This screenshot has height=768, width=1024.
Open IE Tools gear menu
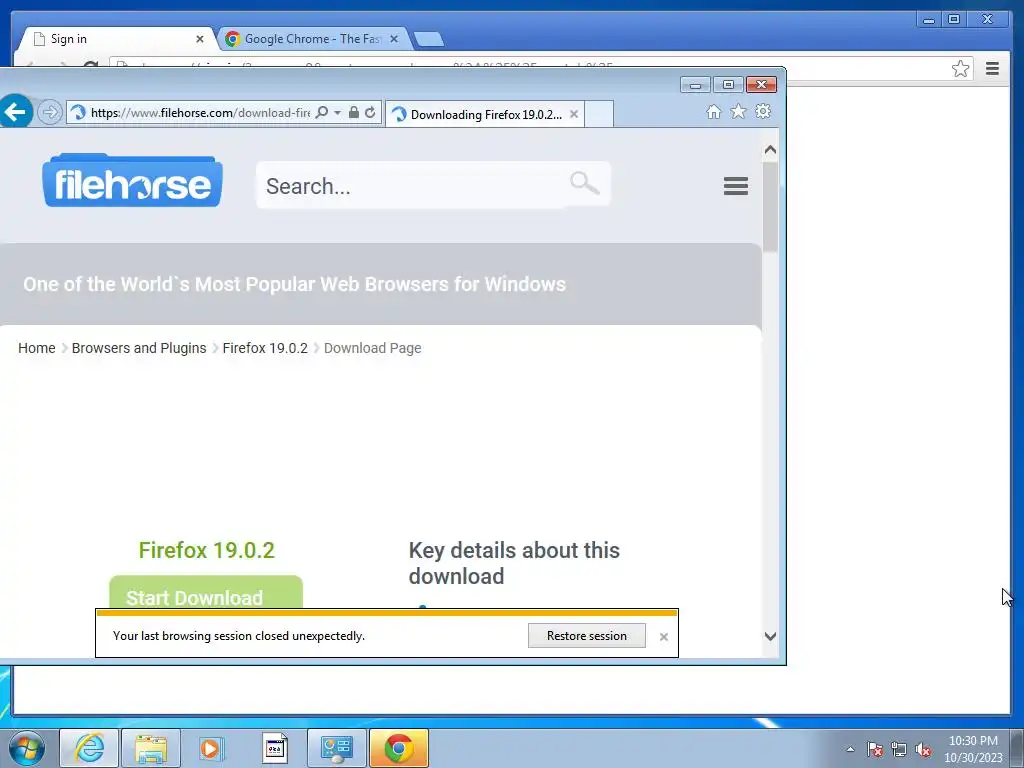pos(763,112)
